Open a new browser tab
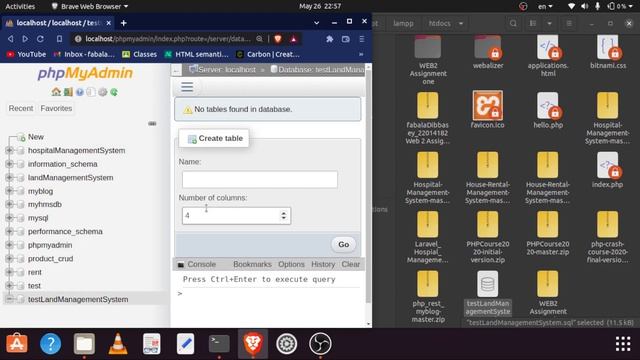Image resolution: width=640 pixels, height=360 pixels. click(x=123, y=23)
